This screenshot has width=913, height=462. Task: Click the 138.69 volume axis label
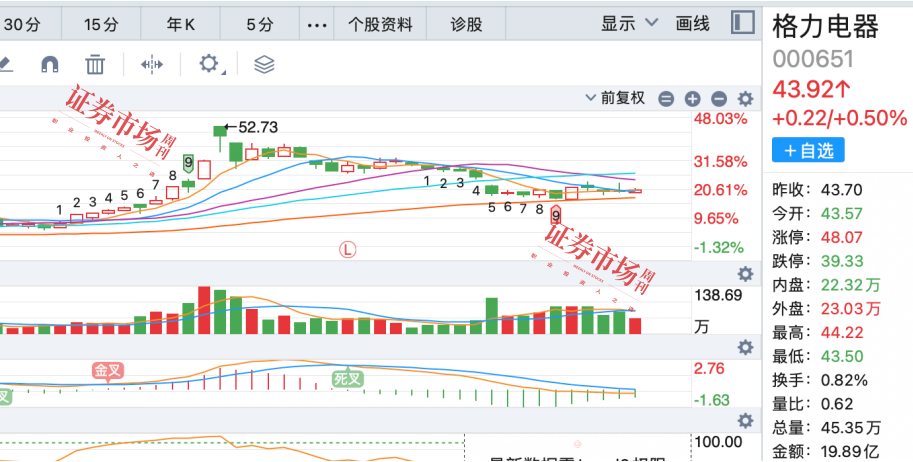[x=718, y=295]
